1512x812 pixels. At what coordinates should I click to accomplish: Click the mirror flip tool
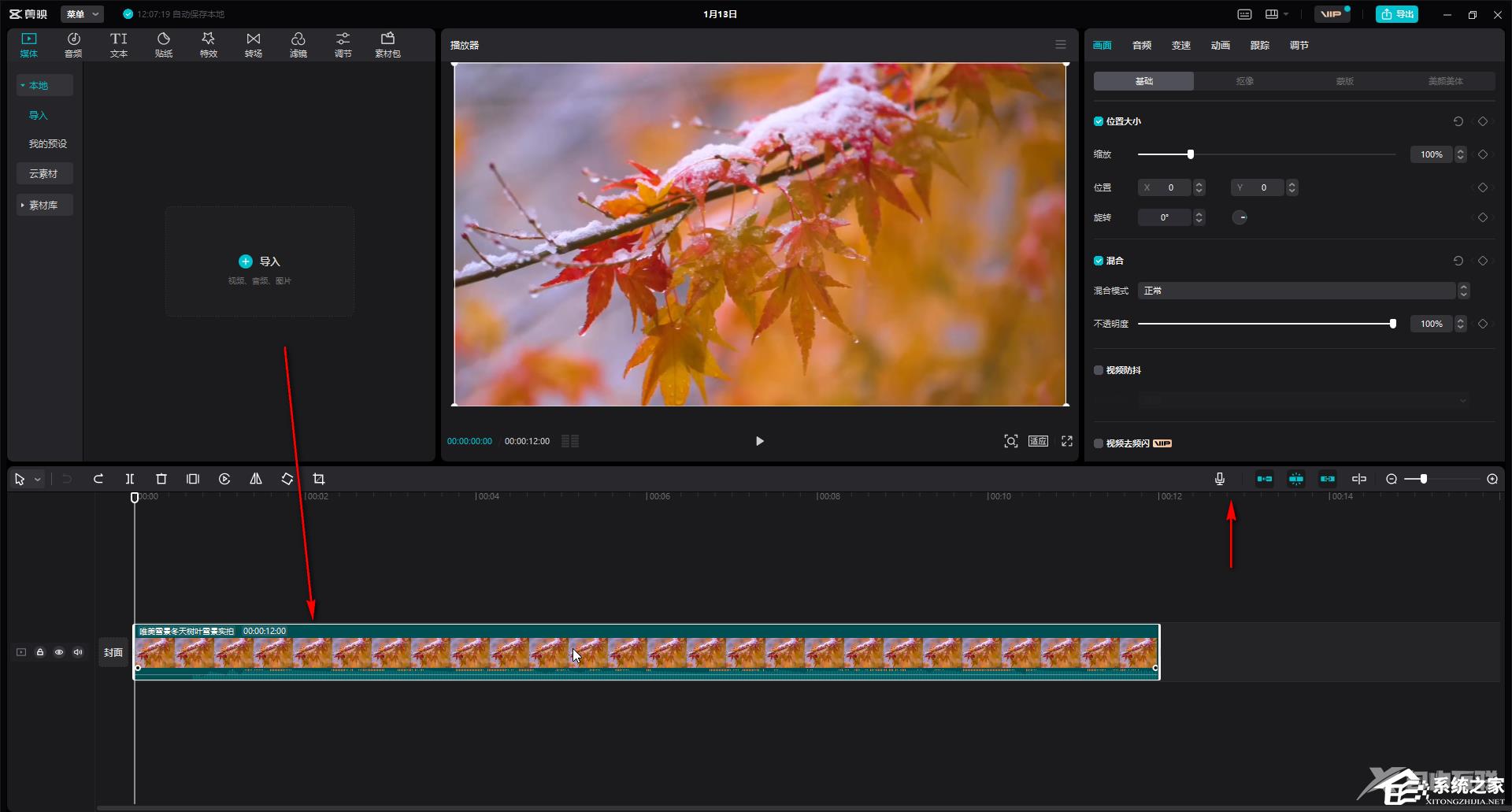(x=256, y=479)
